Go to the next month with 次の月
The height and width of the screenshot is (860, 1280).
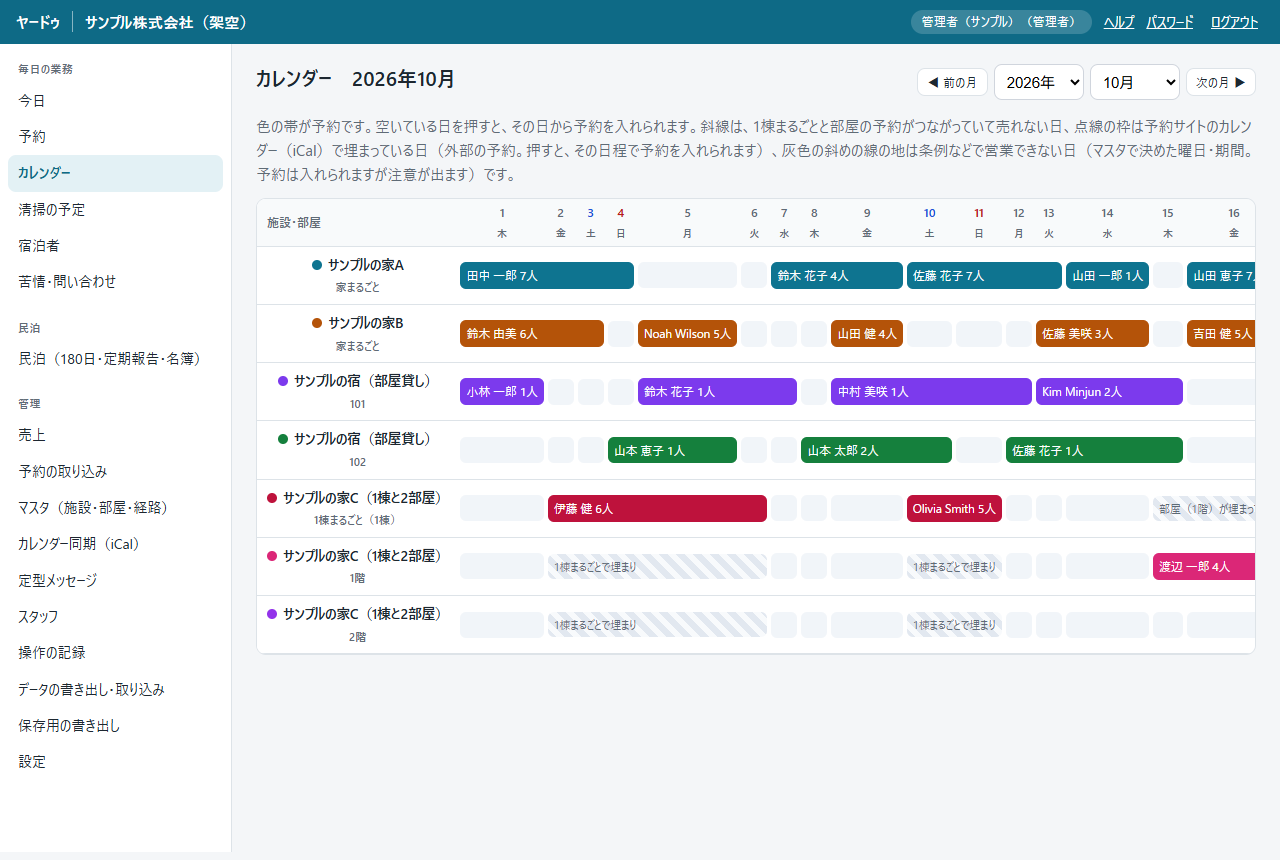point(1221,82)
